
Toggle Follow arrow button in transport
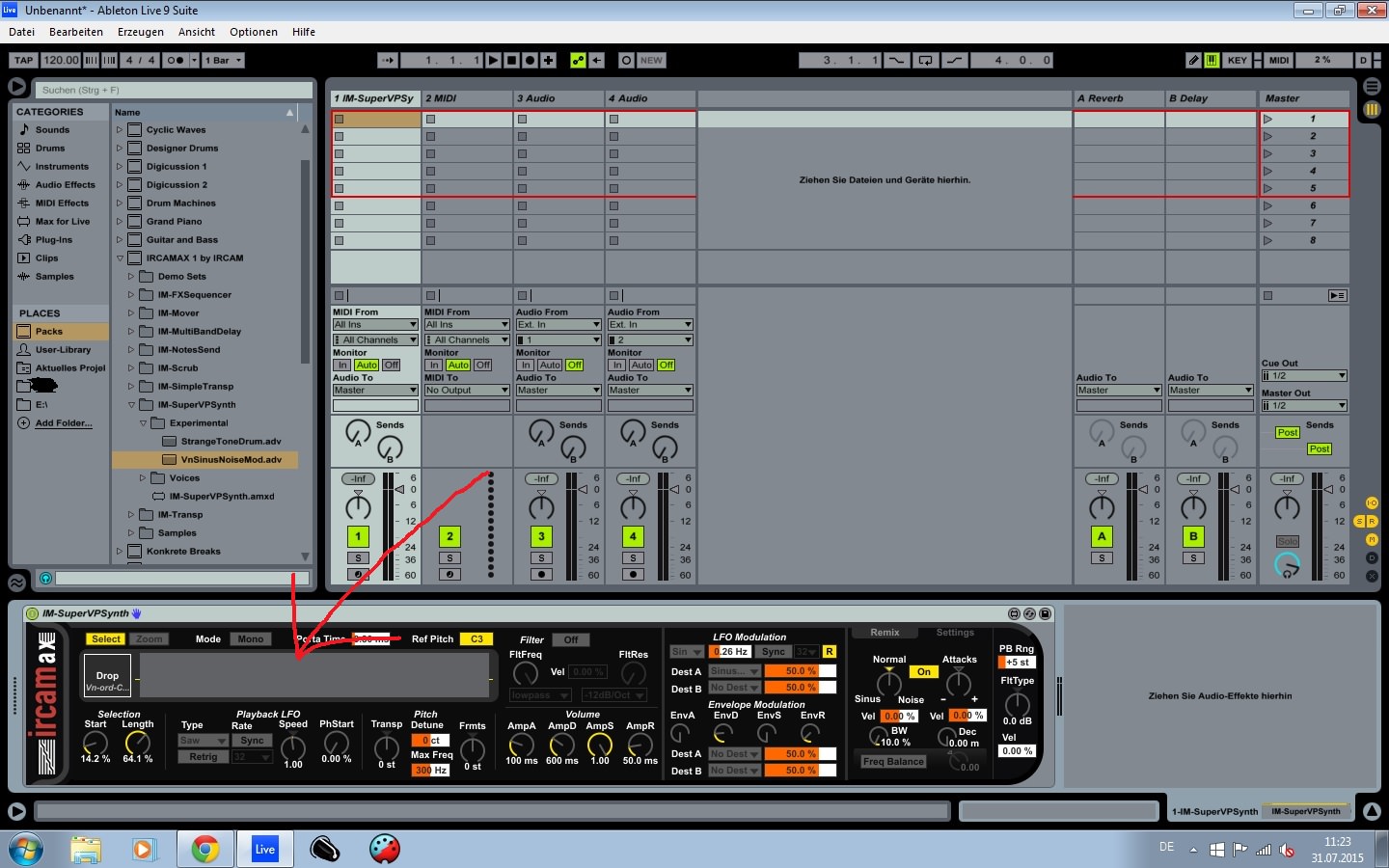[388, 60]
